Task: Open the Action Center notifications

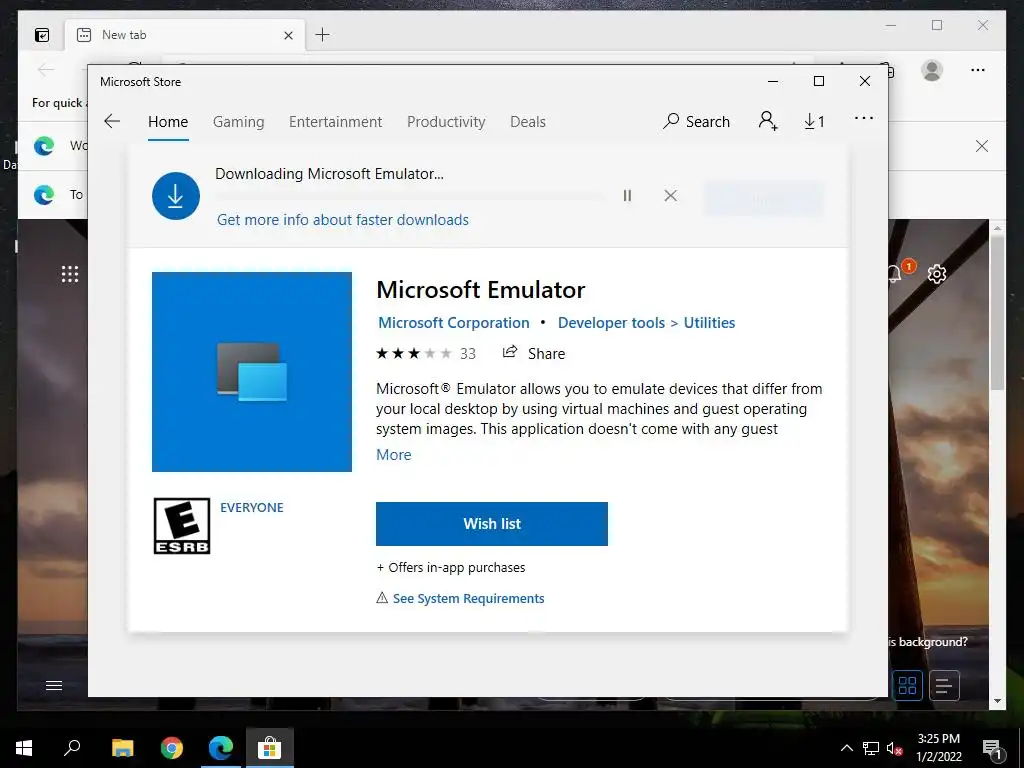Action: pyautogui.click(x=992, y=748)
